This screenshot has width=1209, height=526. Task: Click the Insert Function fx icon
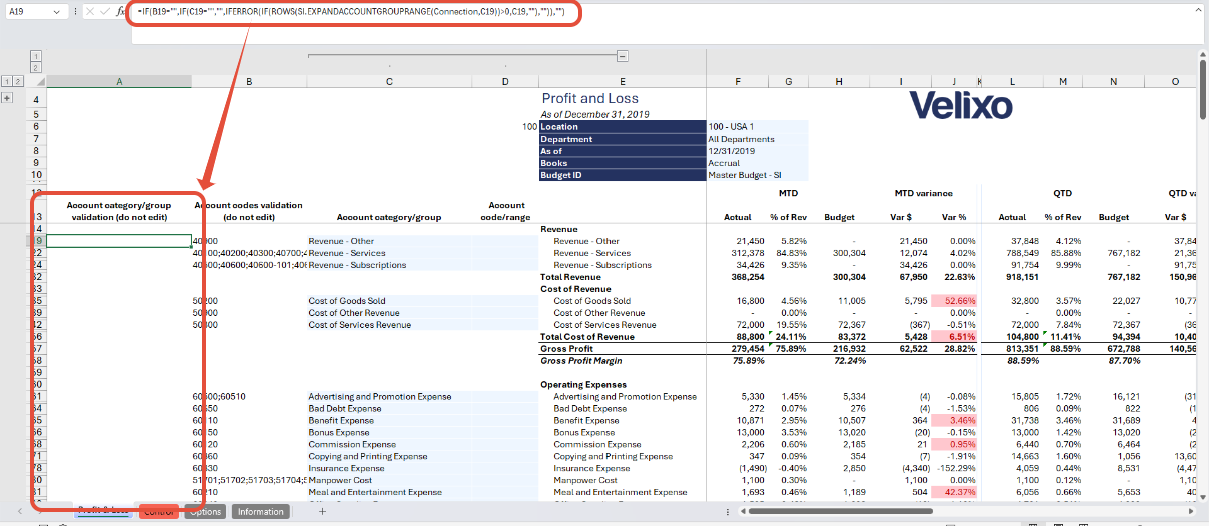tap(121, 11)
